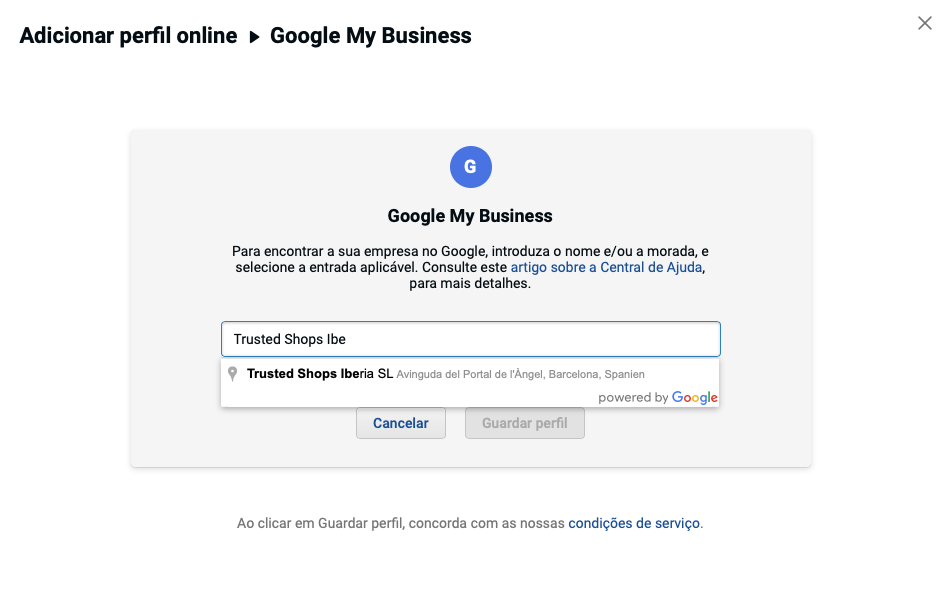Viewport: 945px width, 603px height.
Task: Open the 'artigo sobre a Central de Ajuda' link
Action: click(x=609, y=268)
